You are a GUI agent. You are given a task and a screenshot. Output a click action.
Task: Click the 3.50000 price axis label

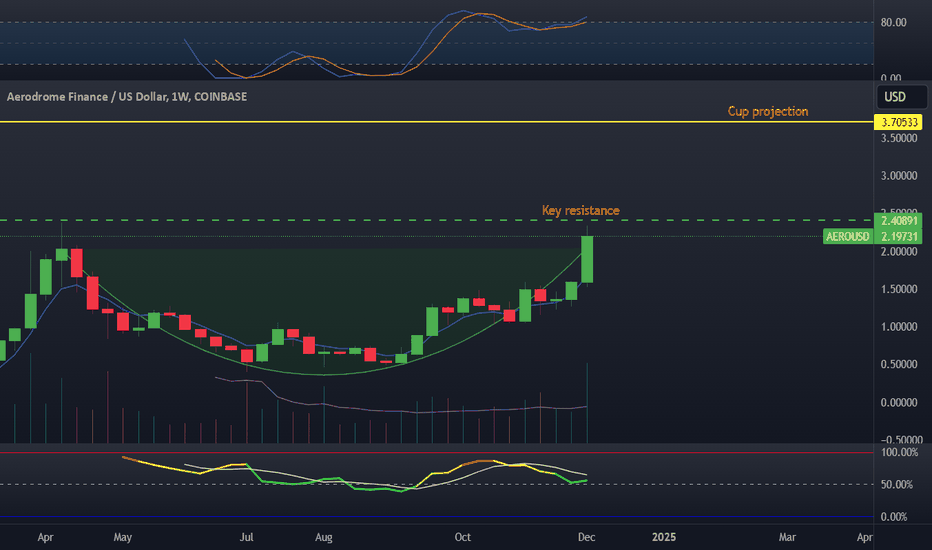[899, 138]
